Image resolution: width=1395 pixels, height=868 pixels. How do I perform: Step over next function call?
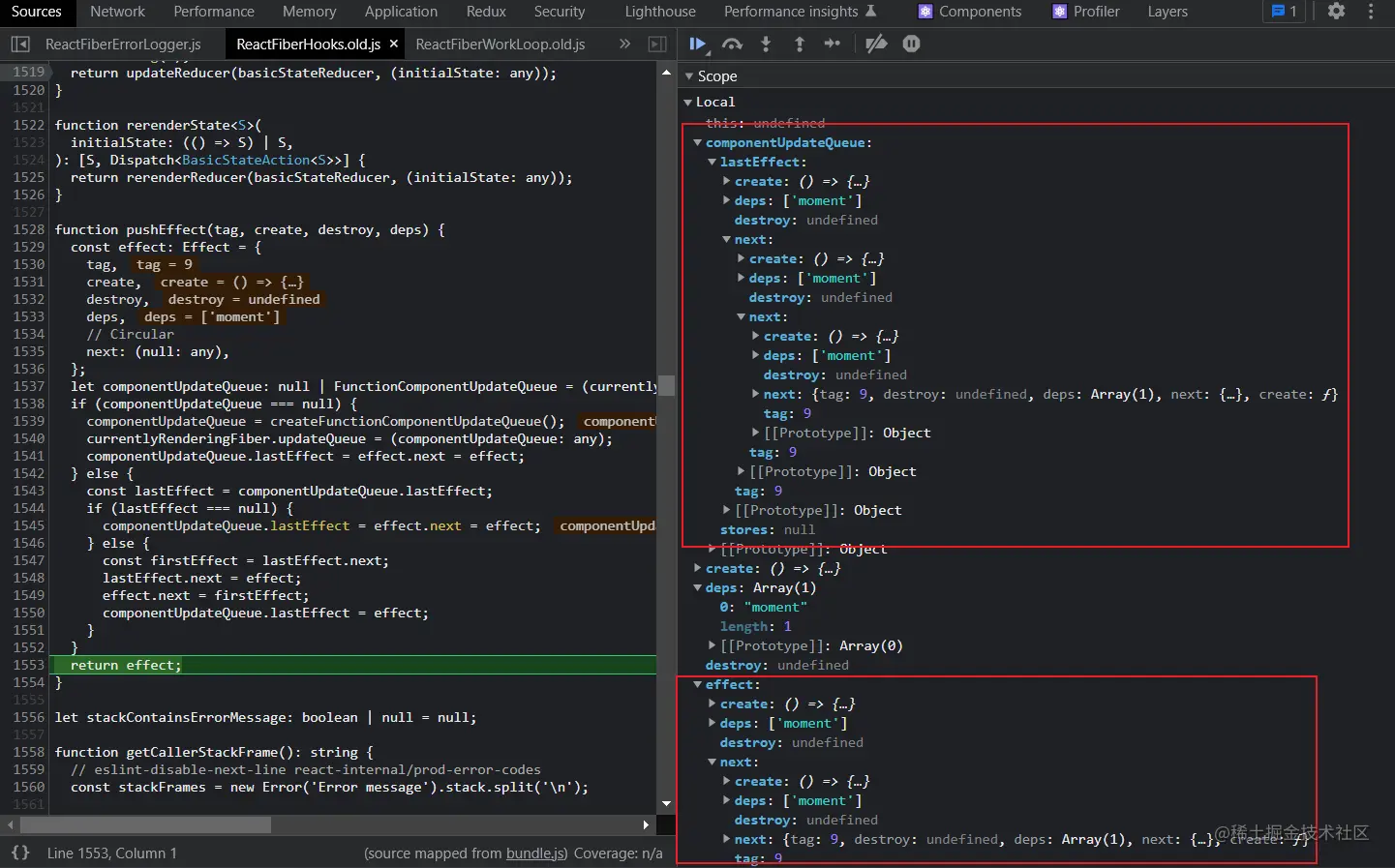pos(733,44)
